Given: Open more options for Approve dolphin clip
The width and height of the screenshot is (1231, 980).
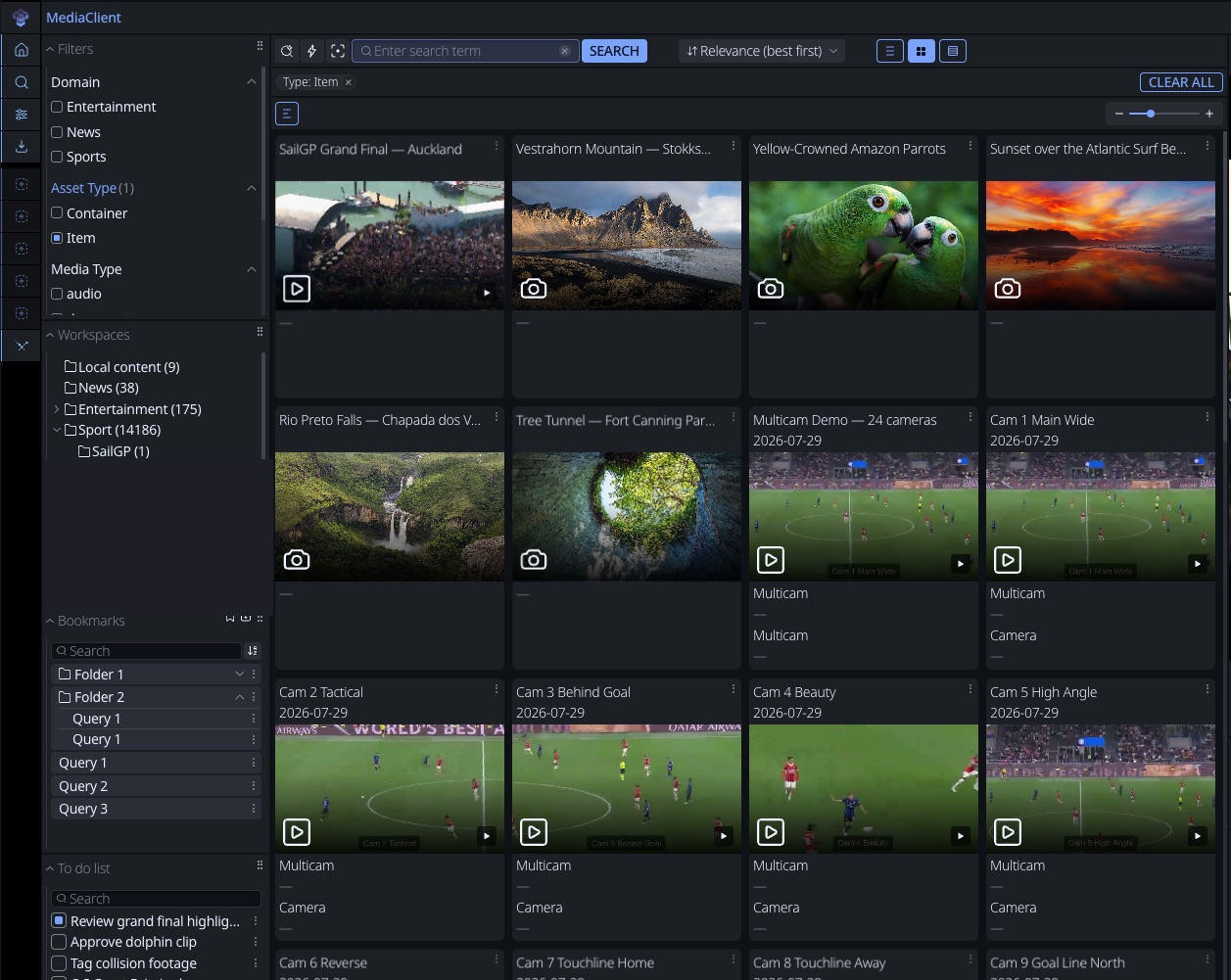Looking at the screenshot, I should (x=256, y=942).
